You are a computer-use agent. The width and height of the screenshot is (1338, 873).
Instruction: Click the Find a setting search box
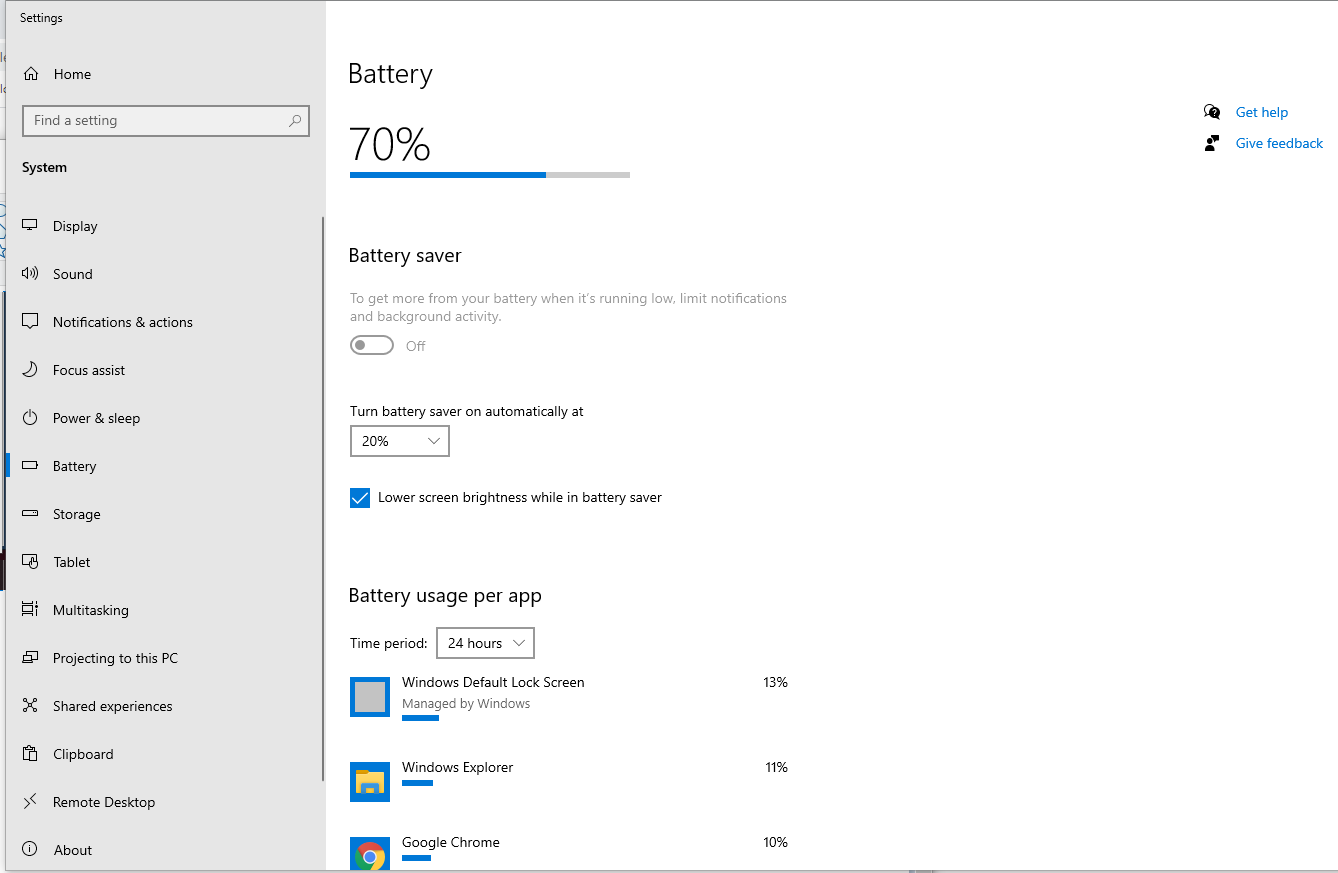(x=155, y=121)
